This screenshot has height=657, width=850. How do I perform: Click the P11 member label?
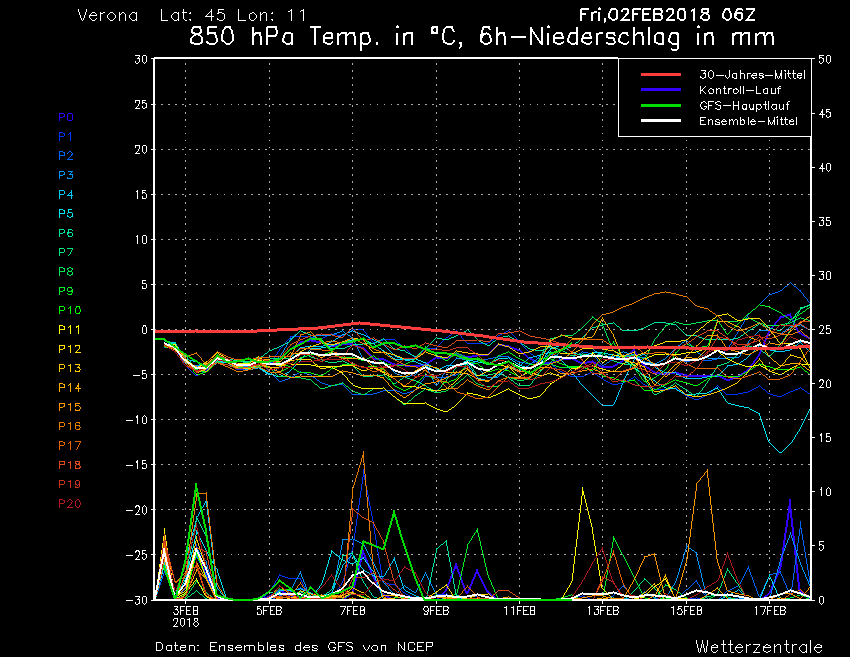pyautogui.click(x=69, y=330)
